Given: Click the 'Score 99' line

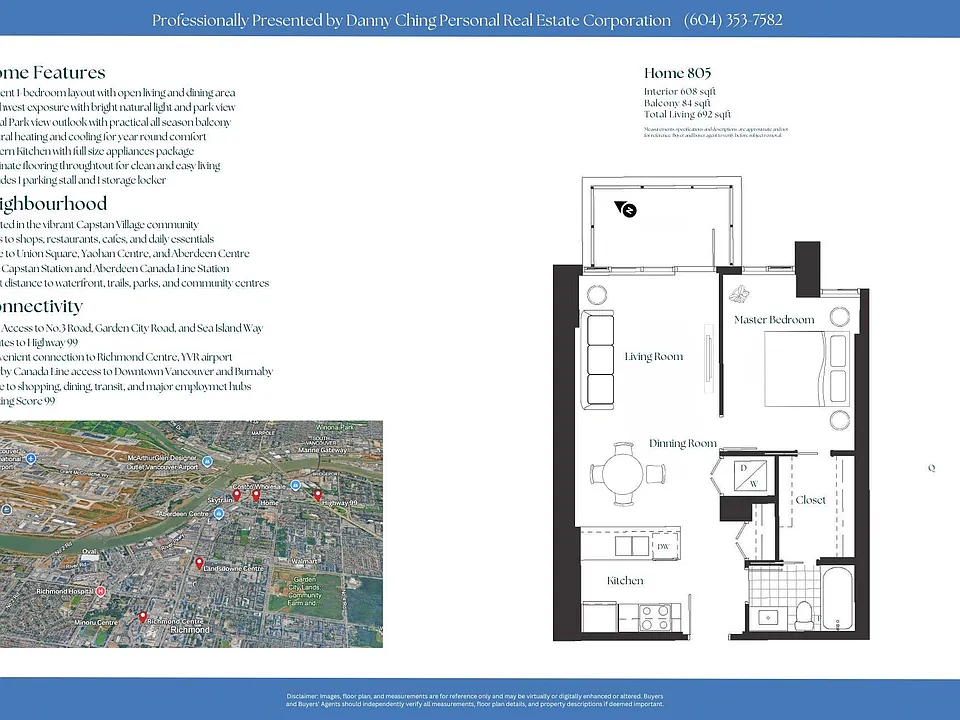Looking at the screenshot, I should (x=28, y=401).
